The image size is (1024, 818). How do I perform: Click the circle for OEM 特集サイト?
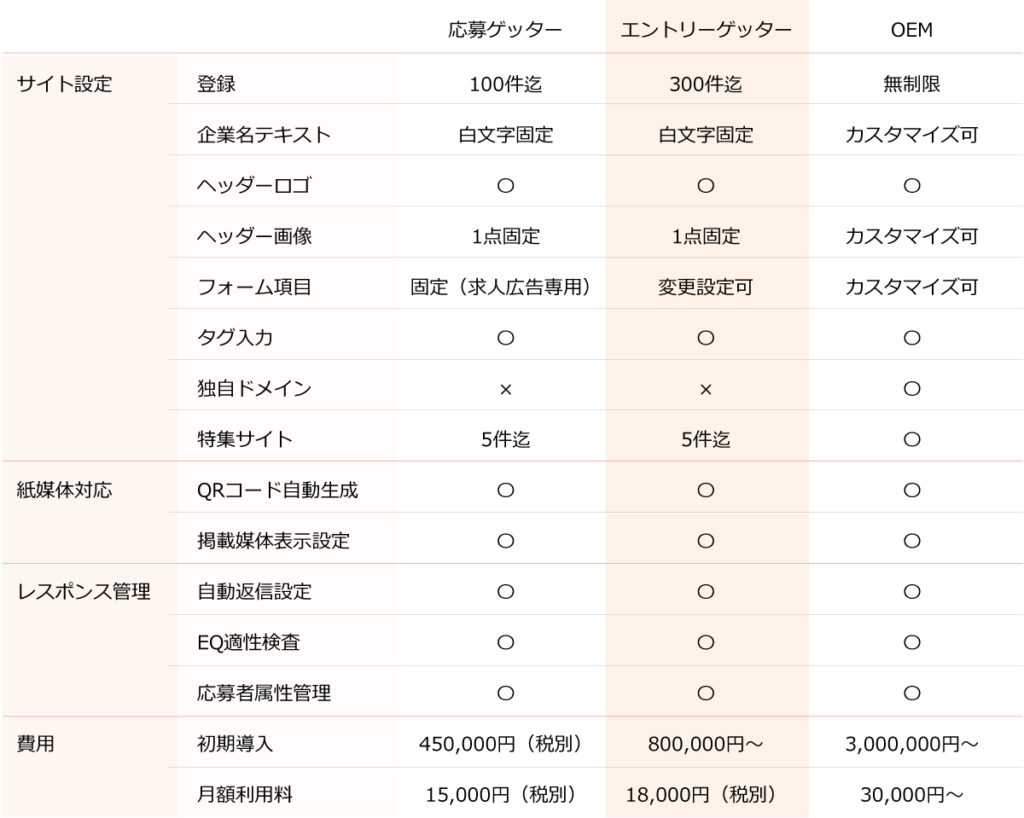911,439
